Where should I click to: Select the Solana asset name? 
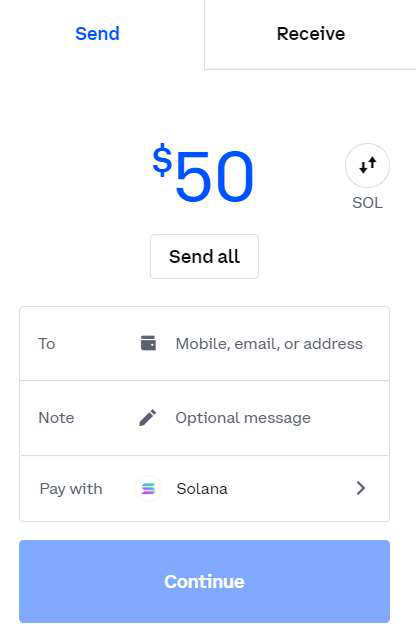coord(202,488)
